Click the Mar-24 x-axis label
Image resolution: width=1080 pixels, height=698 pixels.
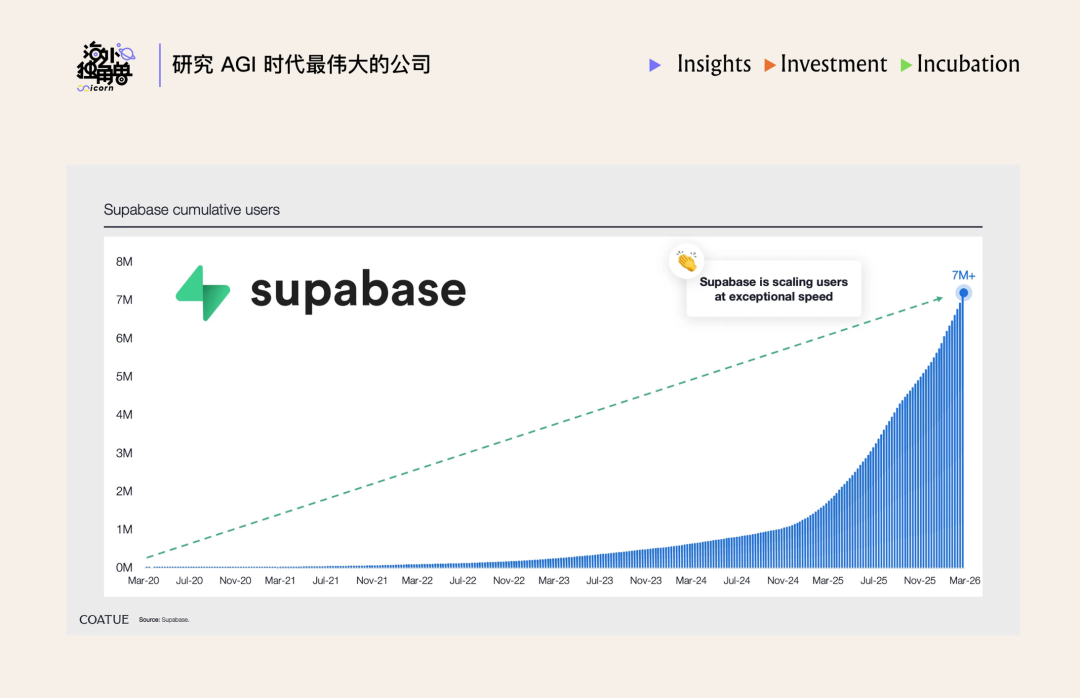(x=691, y=581)
